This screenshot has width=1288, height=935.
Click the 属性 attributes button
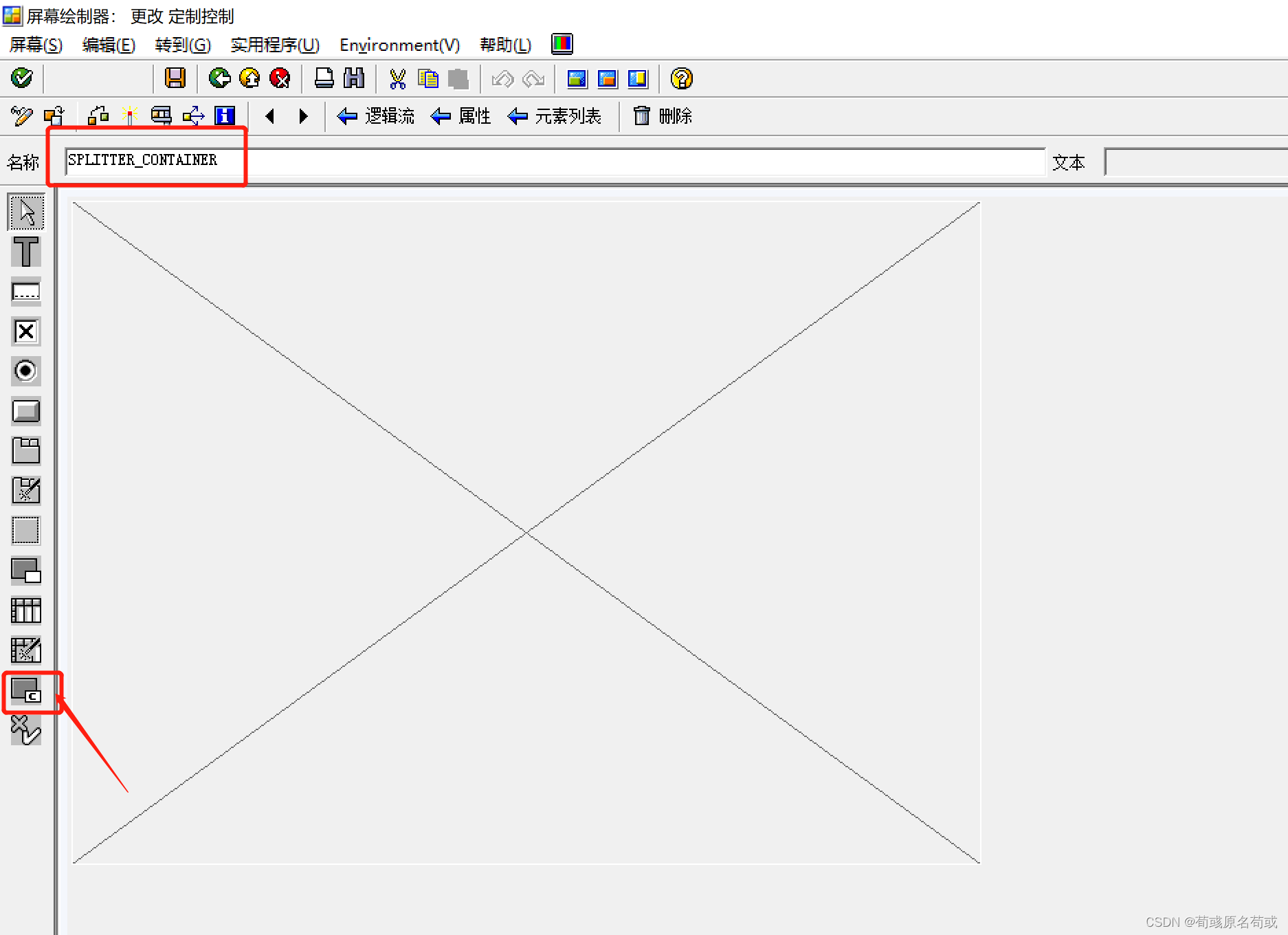click(x=460, y=116)
